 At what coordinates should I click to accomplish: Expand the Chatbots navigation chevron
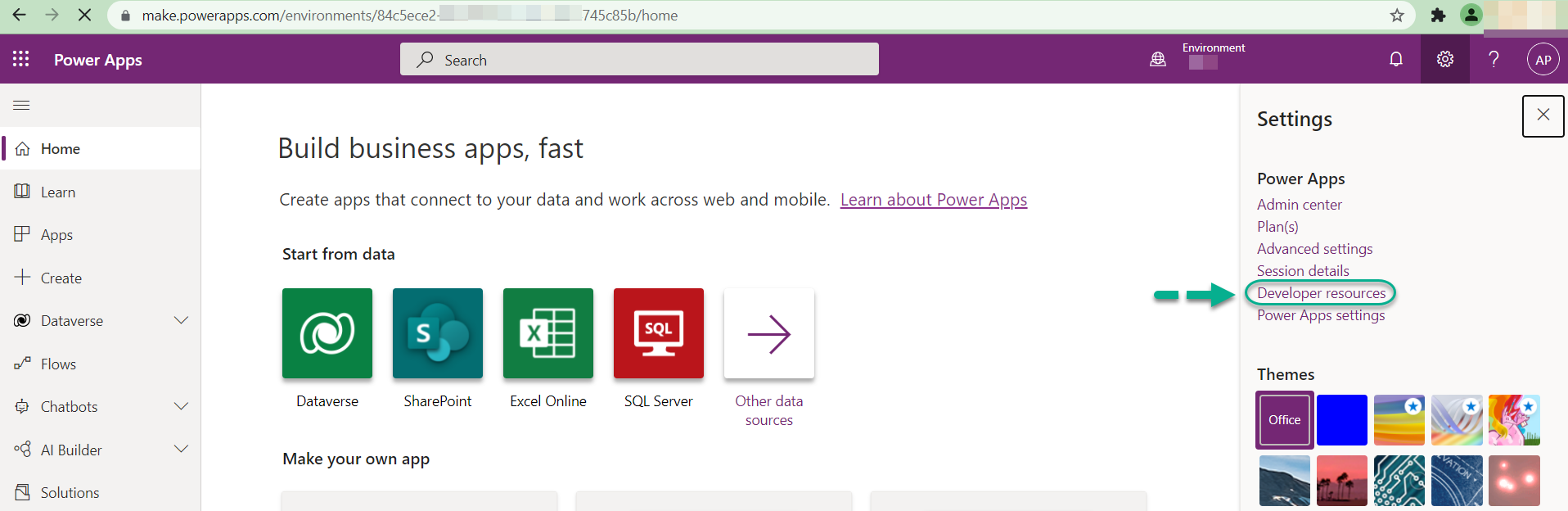(182, 406)
